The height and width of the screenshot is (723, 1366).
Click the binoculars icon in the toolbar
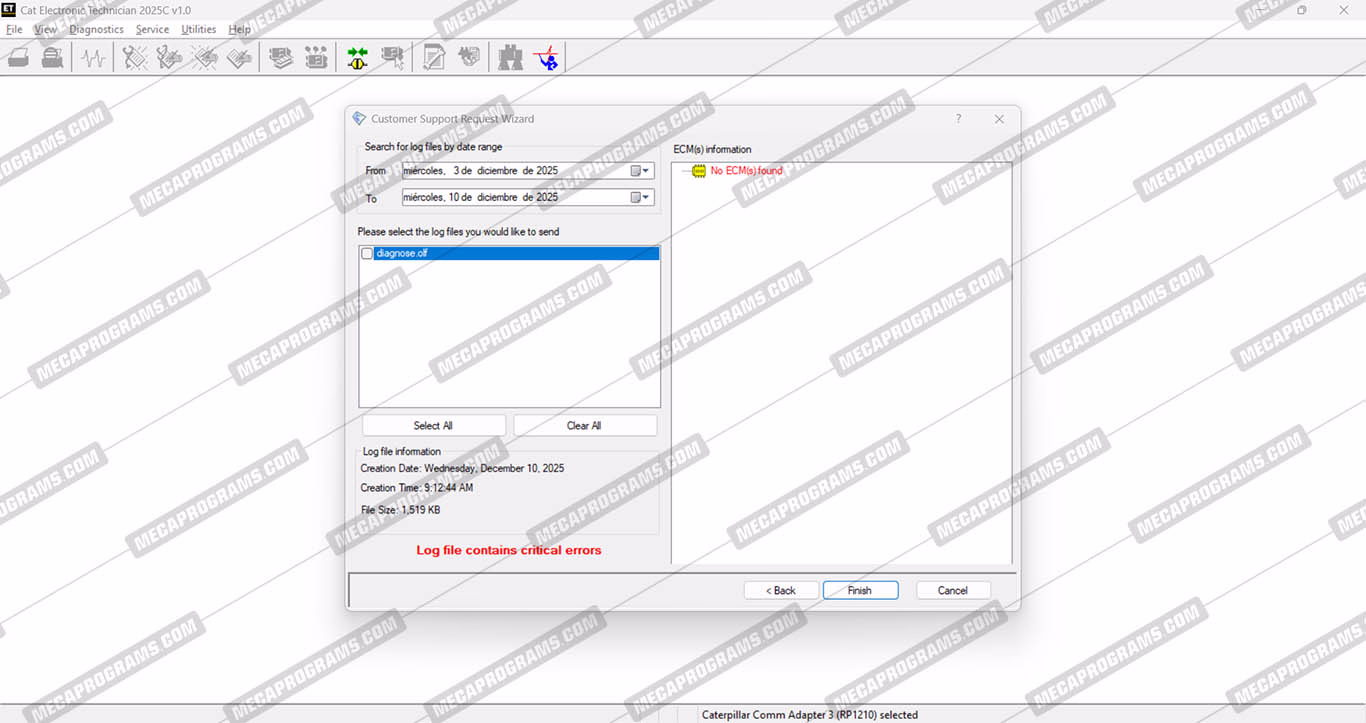(x=510, y=58)
